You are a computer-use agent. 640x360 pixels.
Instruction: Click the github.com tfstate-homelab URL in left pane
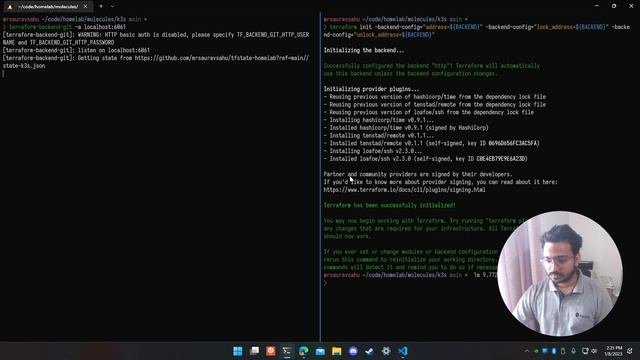click(x=222, y=58)
